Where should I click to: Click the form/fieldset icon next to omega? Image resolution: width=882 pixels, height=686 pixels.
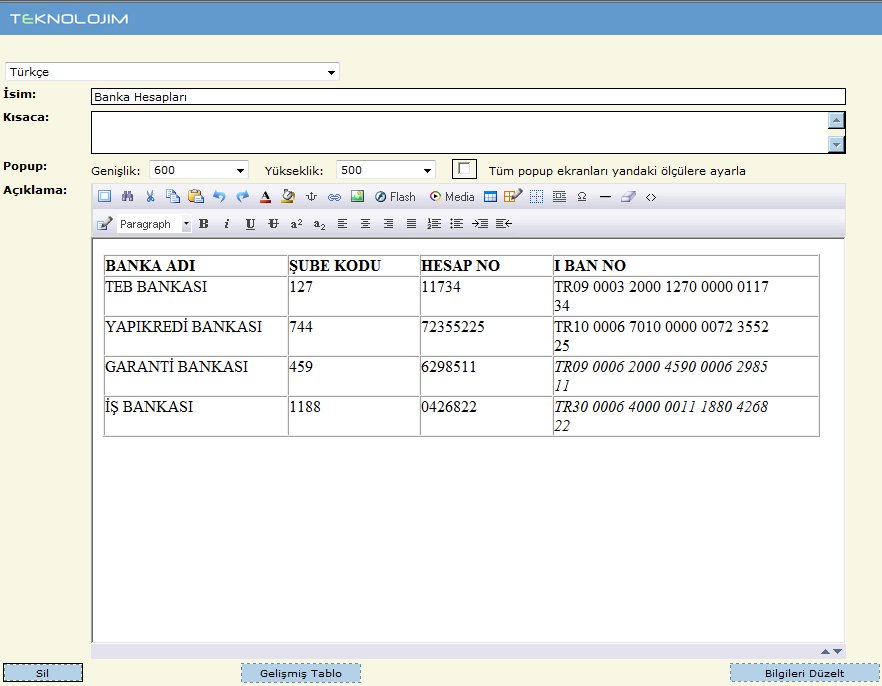559,197
